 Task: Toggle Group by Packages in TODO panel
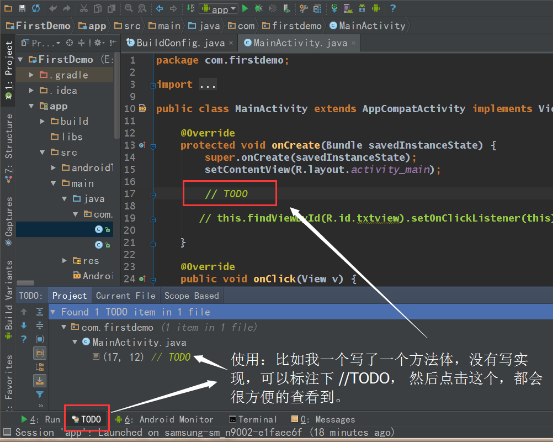(x=40, y=353)
